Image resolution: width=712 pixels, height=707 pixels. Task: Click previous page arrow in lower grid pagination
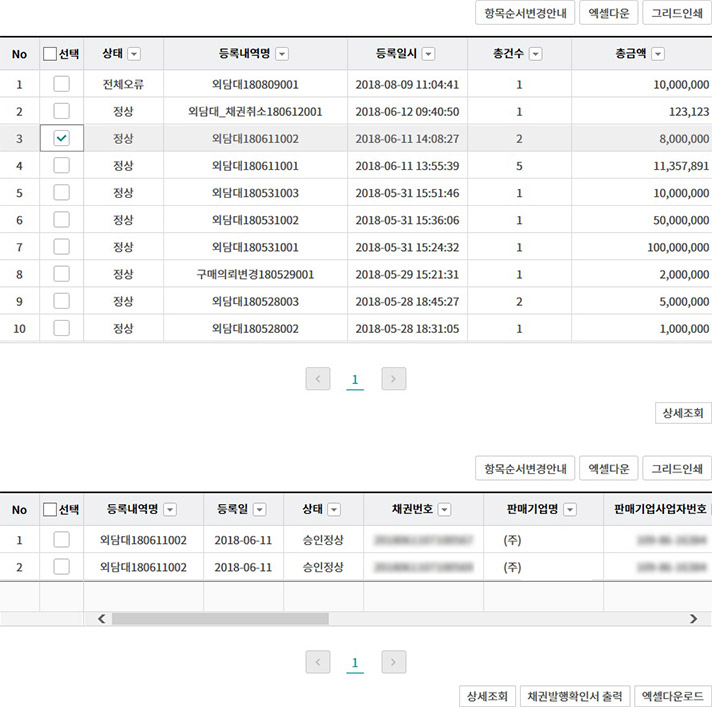tap(318, 662)
